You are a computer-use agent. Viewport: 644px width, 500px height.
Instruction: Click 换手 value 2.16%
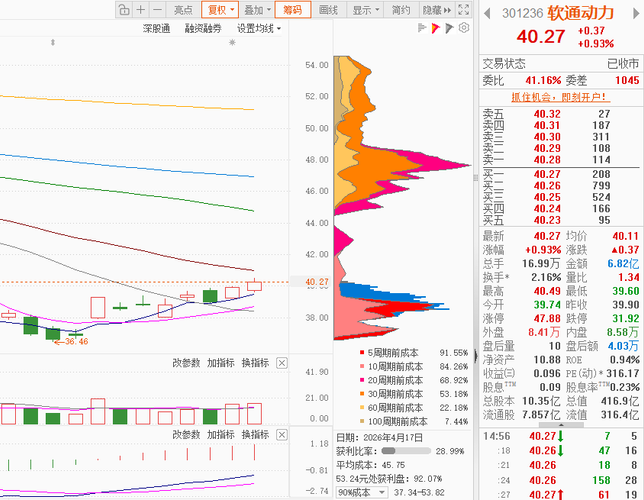click(546, 277)
